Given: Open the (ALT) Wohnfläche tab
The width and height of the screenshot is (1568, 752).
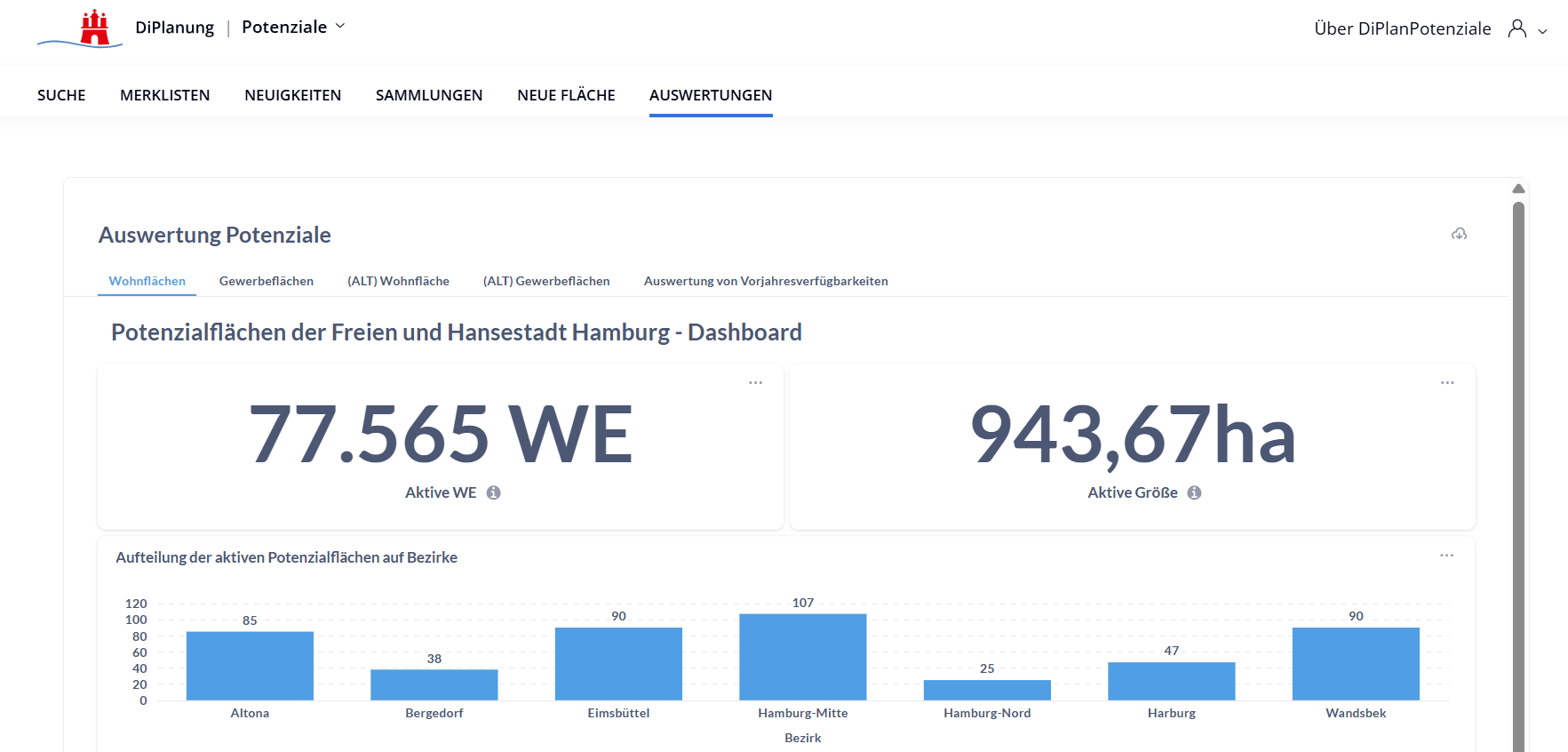Looking at the screenshot, I should (x=398, y=281).
